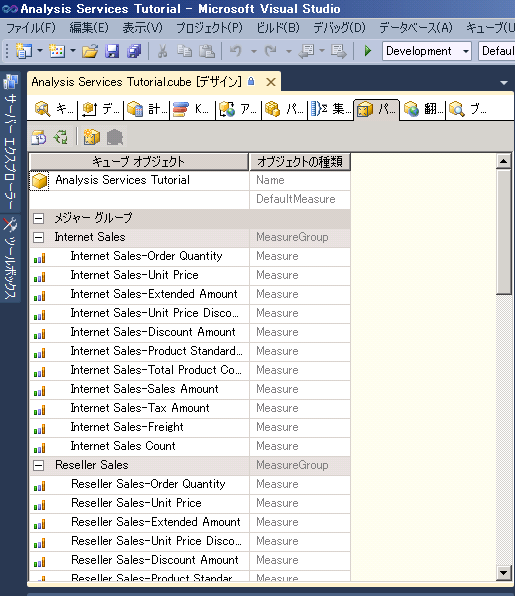Open the ファイル(F) menu
Screen dimensions: 515x596
31,28
